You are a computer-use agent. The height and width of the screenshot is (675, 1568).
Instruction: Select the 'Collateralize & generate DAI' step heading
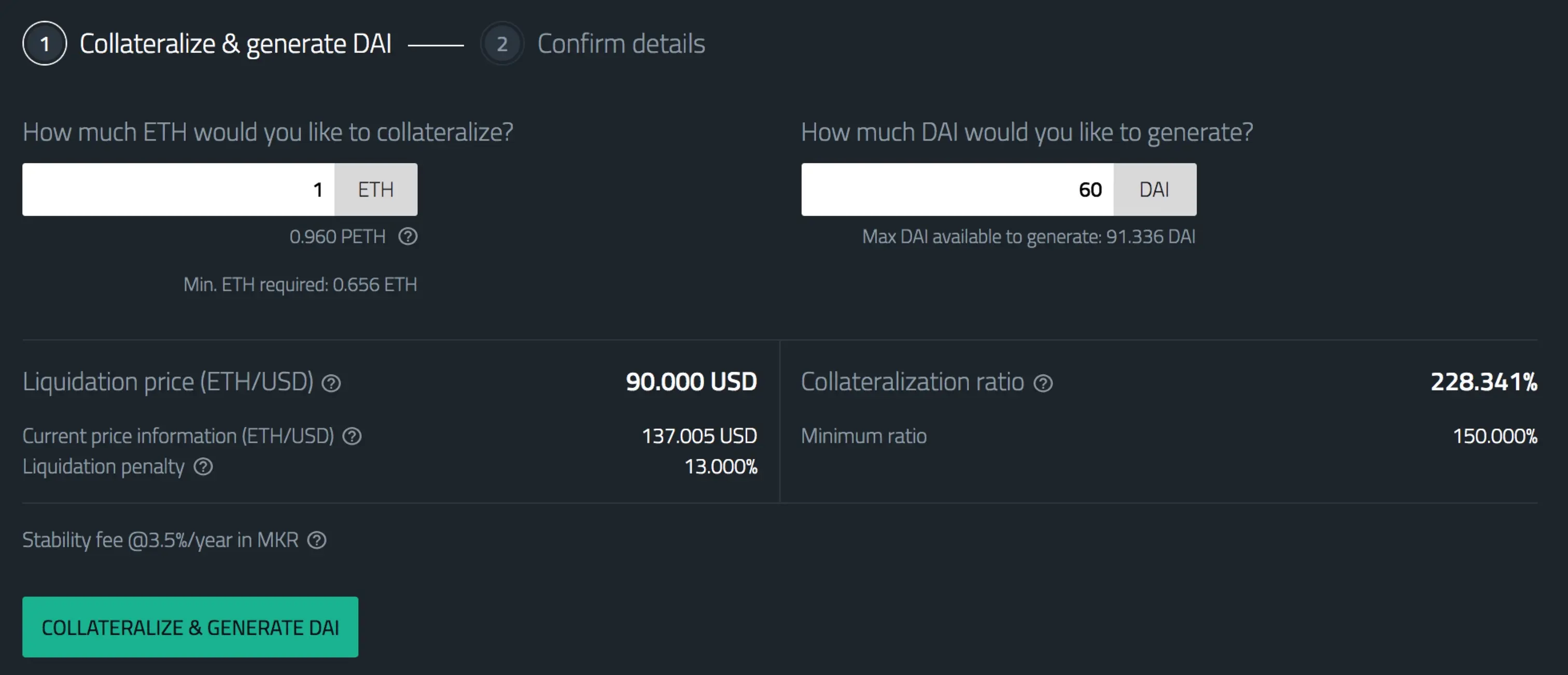click(235, 44)
